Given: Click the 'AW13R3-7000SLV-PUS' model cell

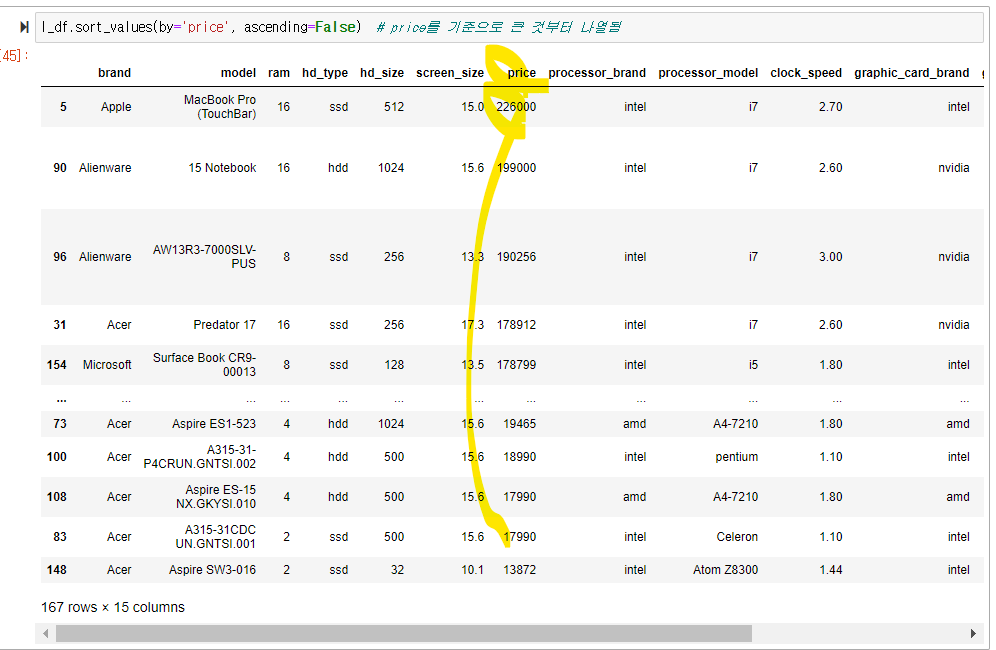Looking at the screenshot, I should point(205,257).
